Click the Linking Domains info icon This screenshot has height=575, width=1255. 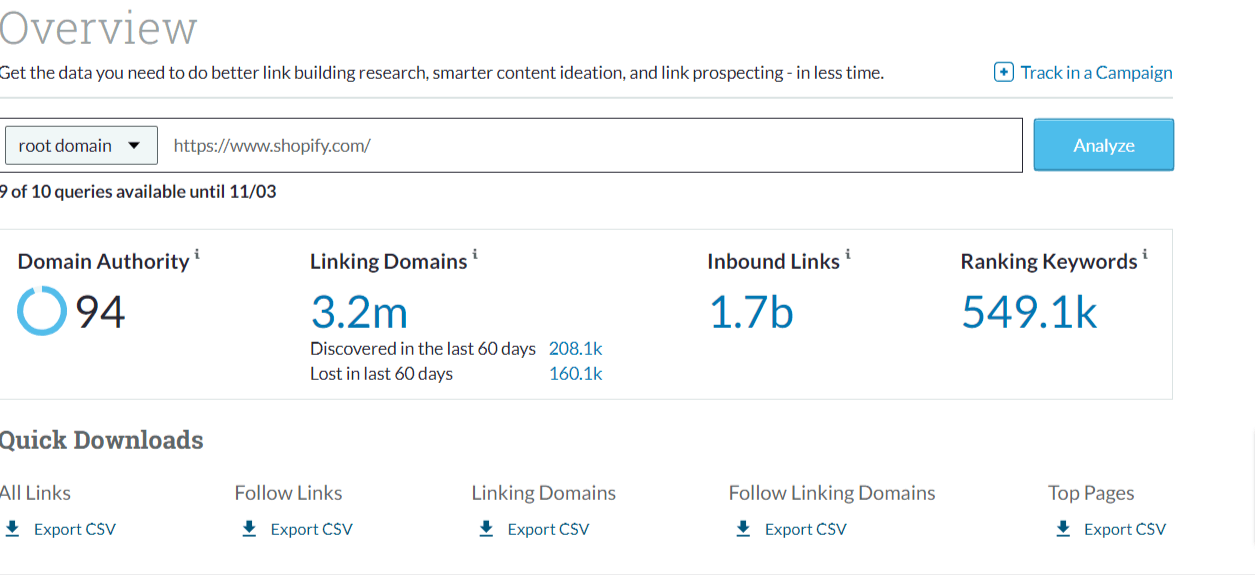pos(475,256)
